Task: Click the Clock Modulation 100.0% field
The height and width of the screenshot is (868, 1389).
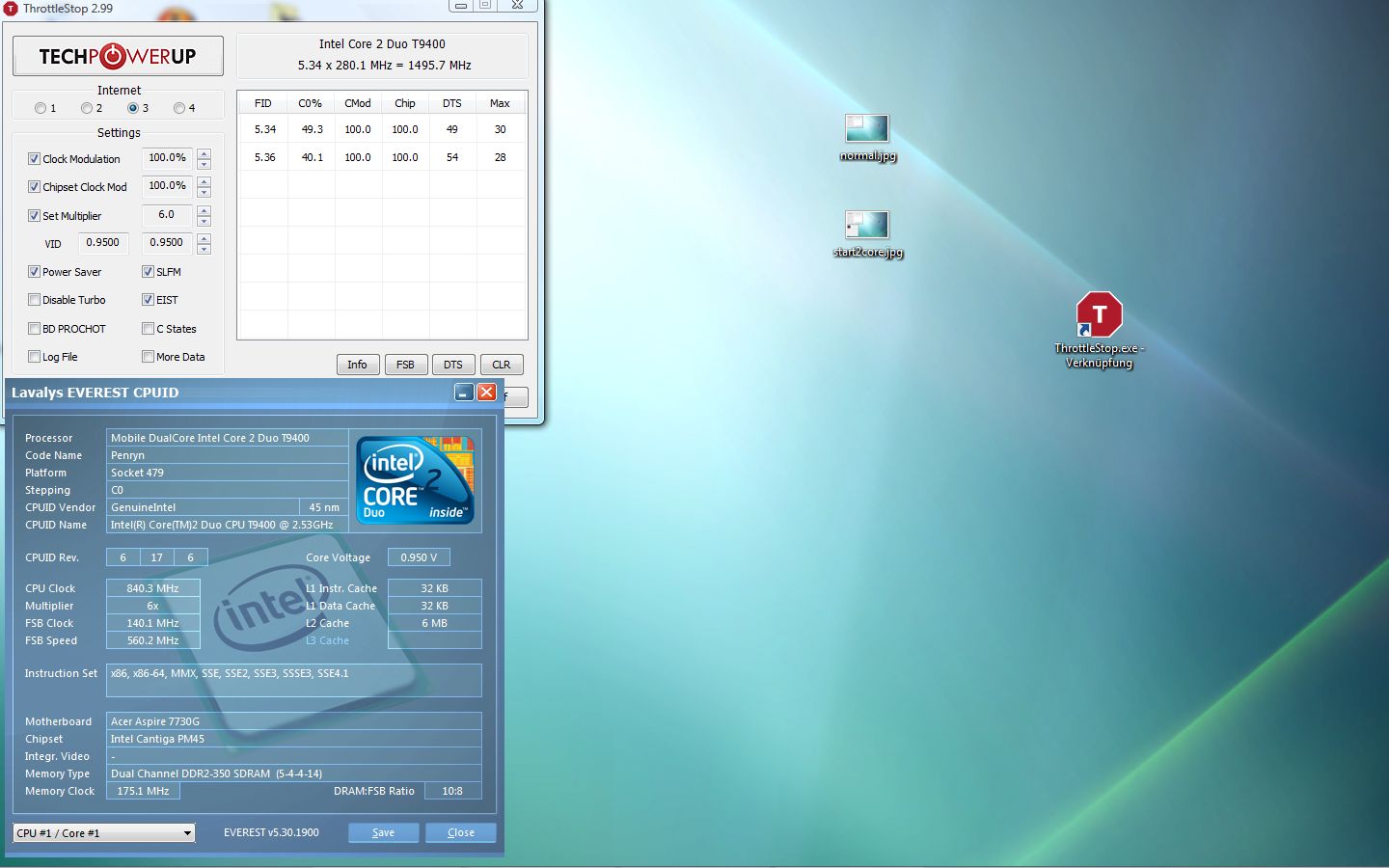Action: pos(168,158)
